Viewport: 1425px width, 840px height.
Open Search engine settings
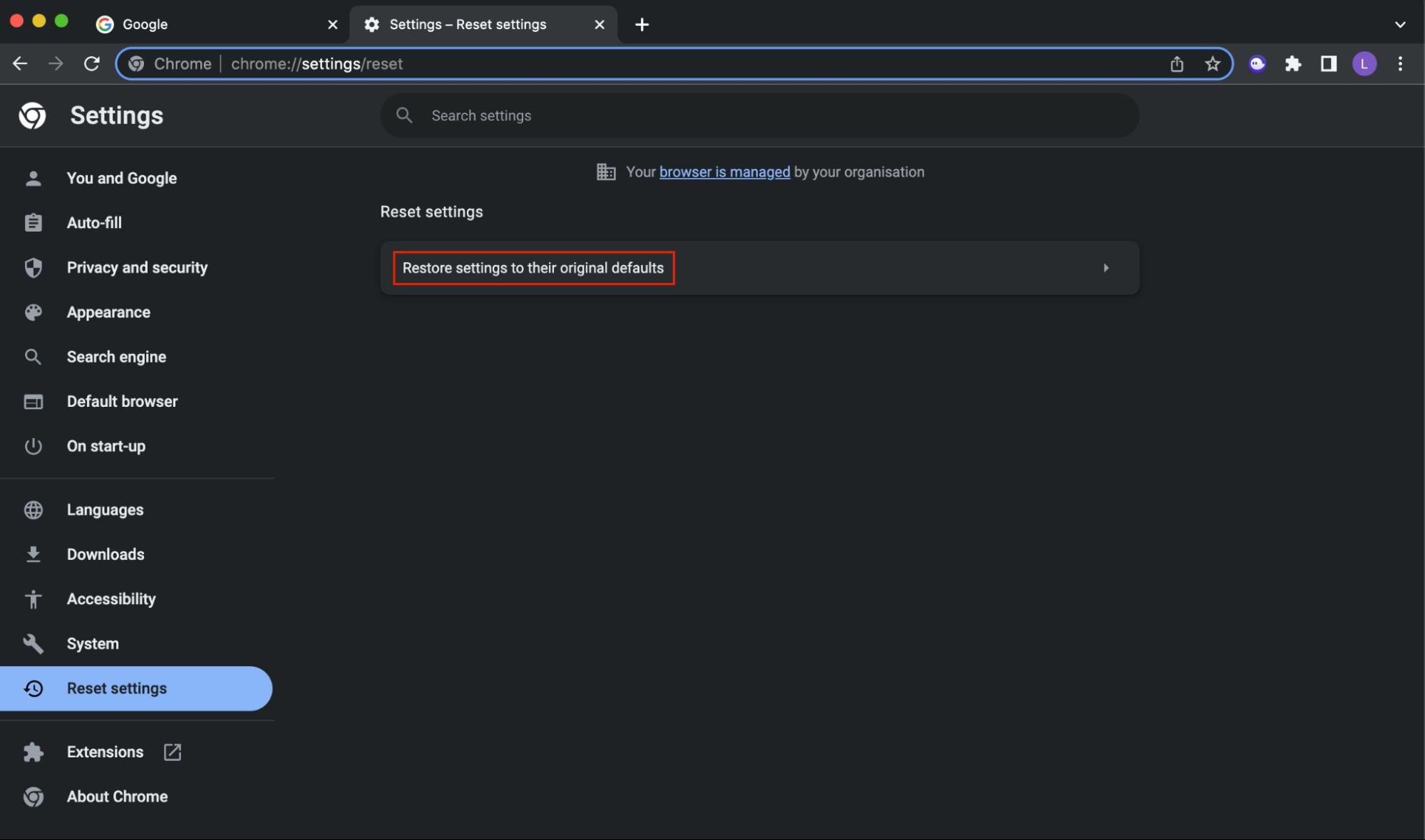[x=136, y=356]
